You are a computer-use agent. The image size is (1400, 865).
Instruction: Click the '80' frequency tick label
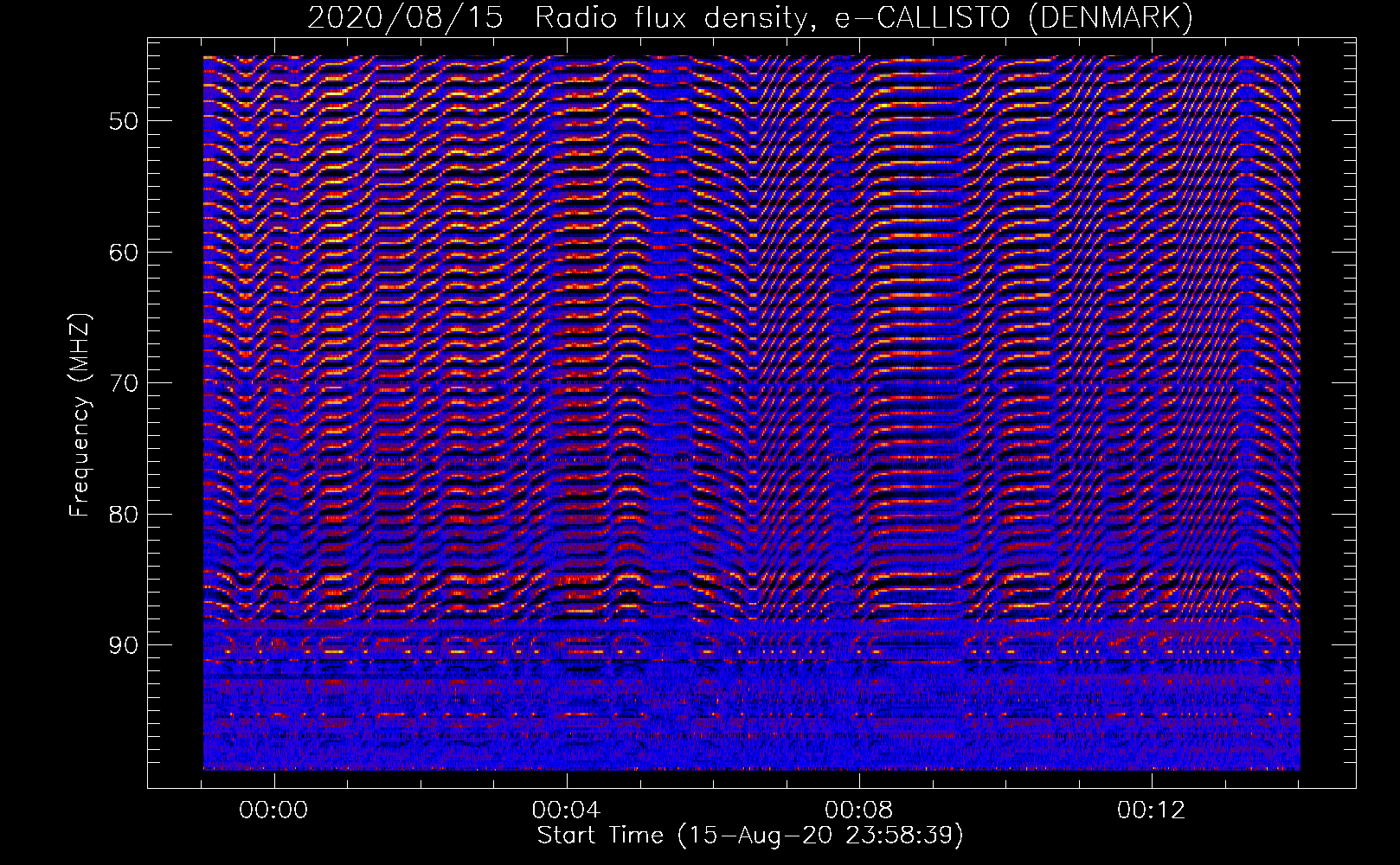(124, 514)
